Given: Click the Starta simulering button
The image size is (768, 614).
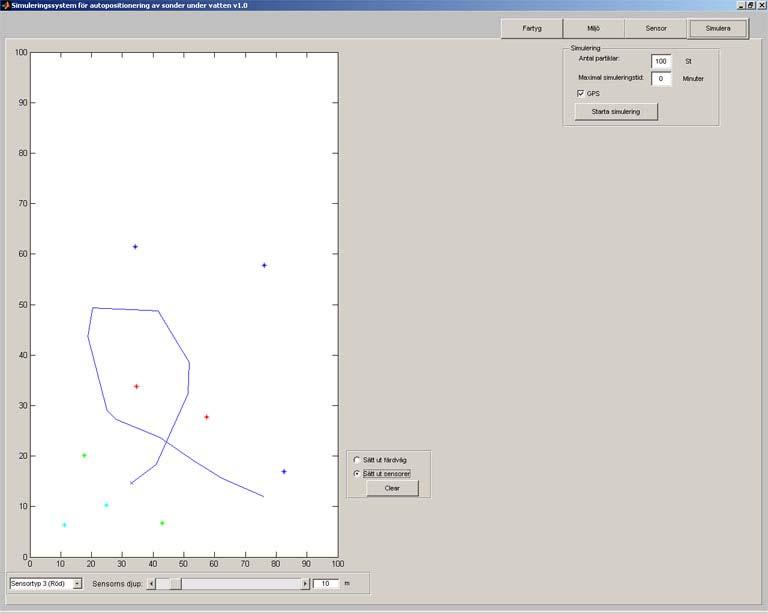Looking at the screenshot, I should [x=616, y=112].
